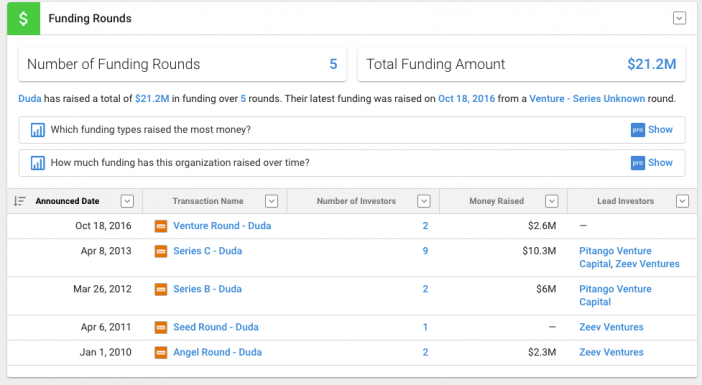Screen dimensions: 702x385
Task: Open the Venture - Series Unknown link
Action: pos(587,98)
